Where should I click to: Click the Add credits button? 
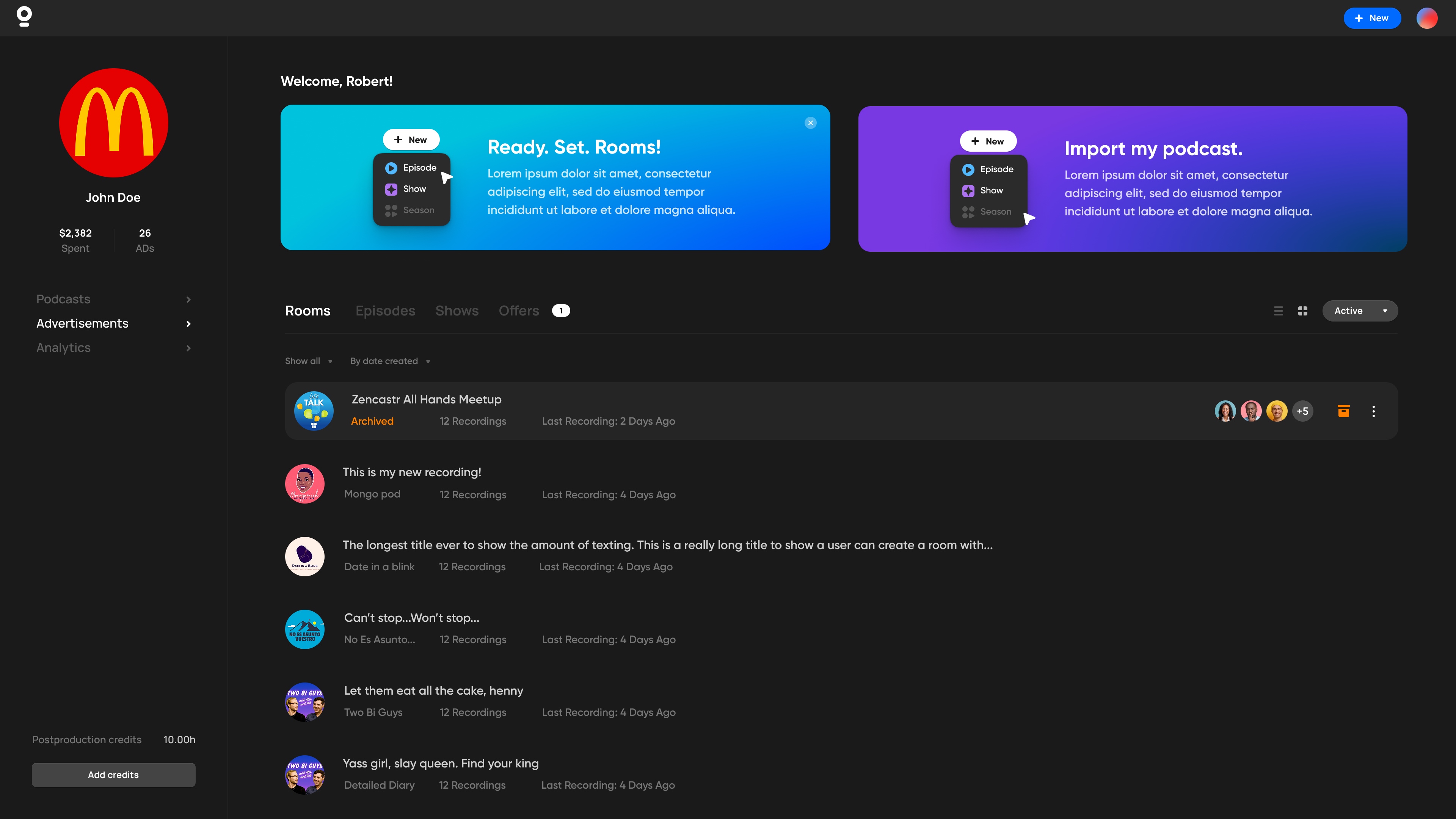113,775
